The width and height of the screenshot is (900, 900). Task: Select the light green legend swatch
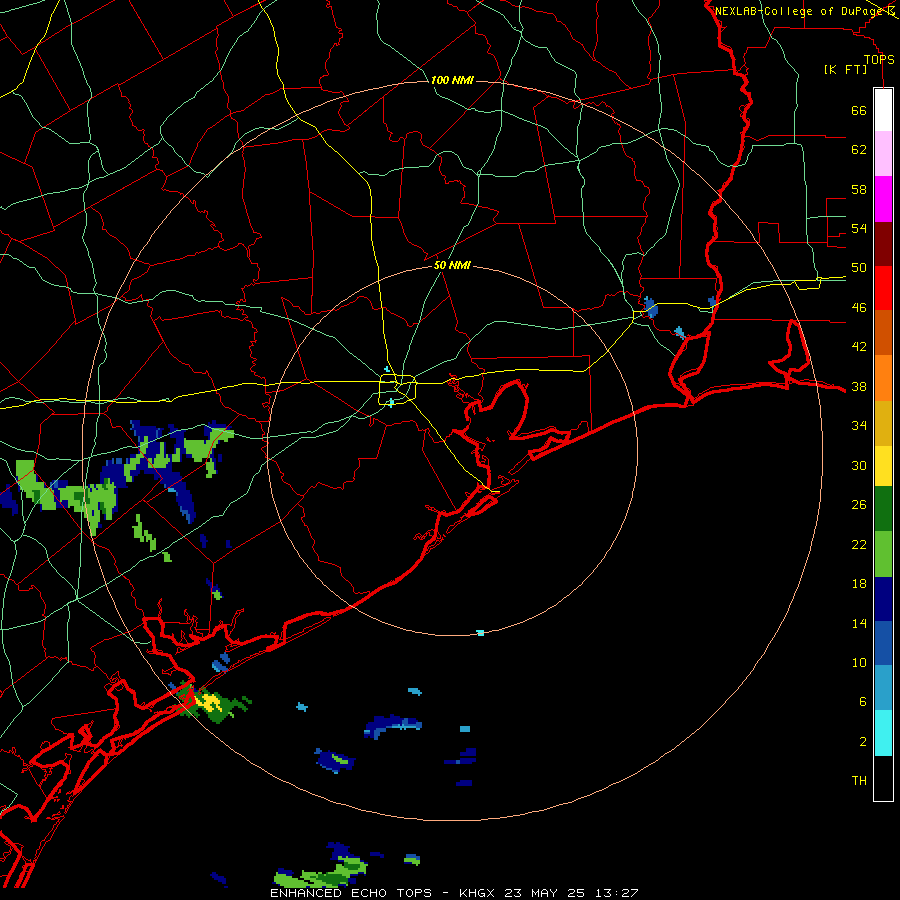coord(883,554)
